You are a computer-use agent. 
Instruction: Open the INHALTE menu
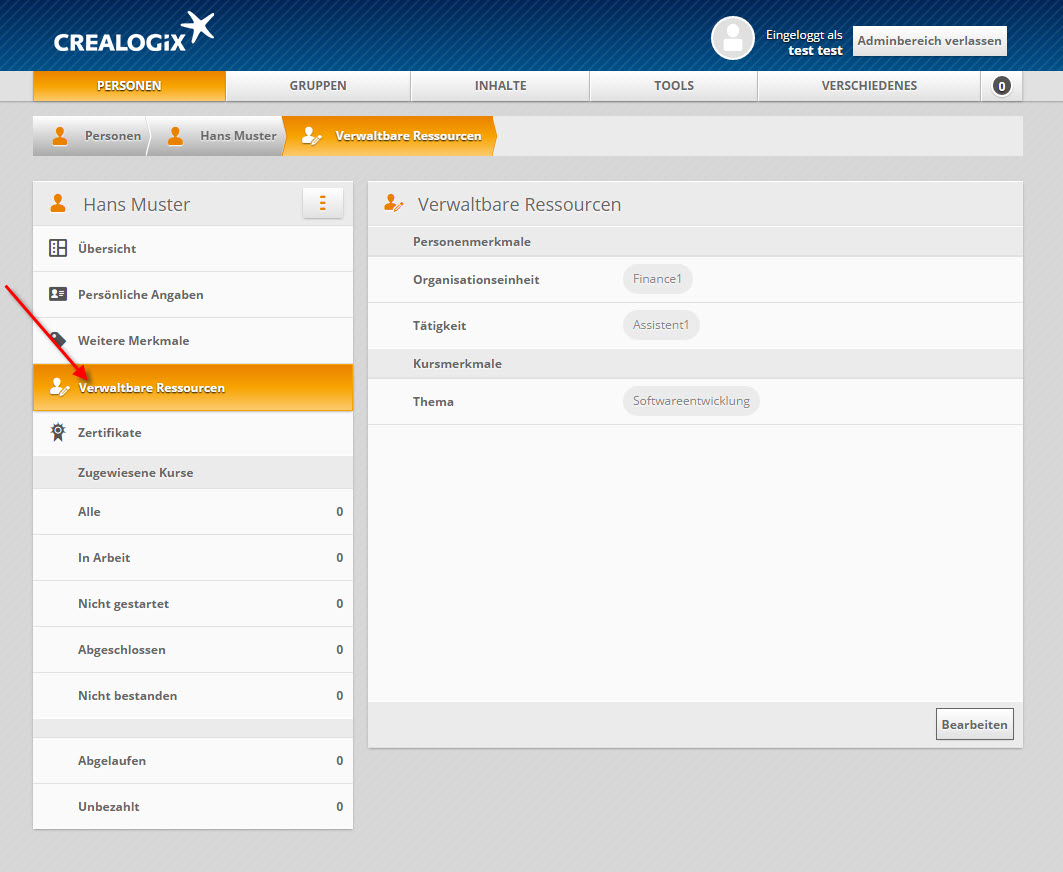point(500,86)
